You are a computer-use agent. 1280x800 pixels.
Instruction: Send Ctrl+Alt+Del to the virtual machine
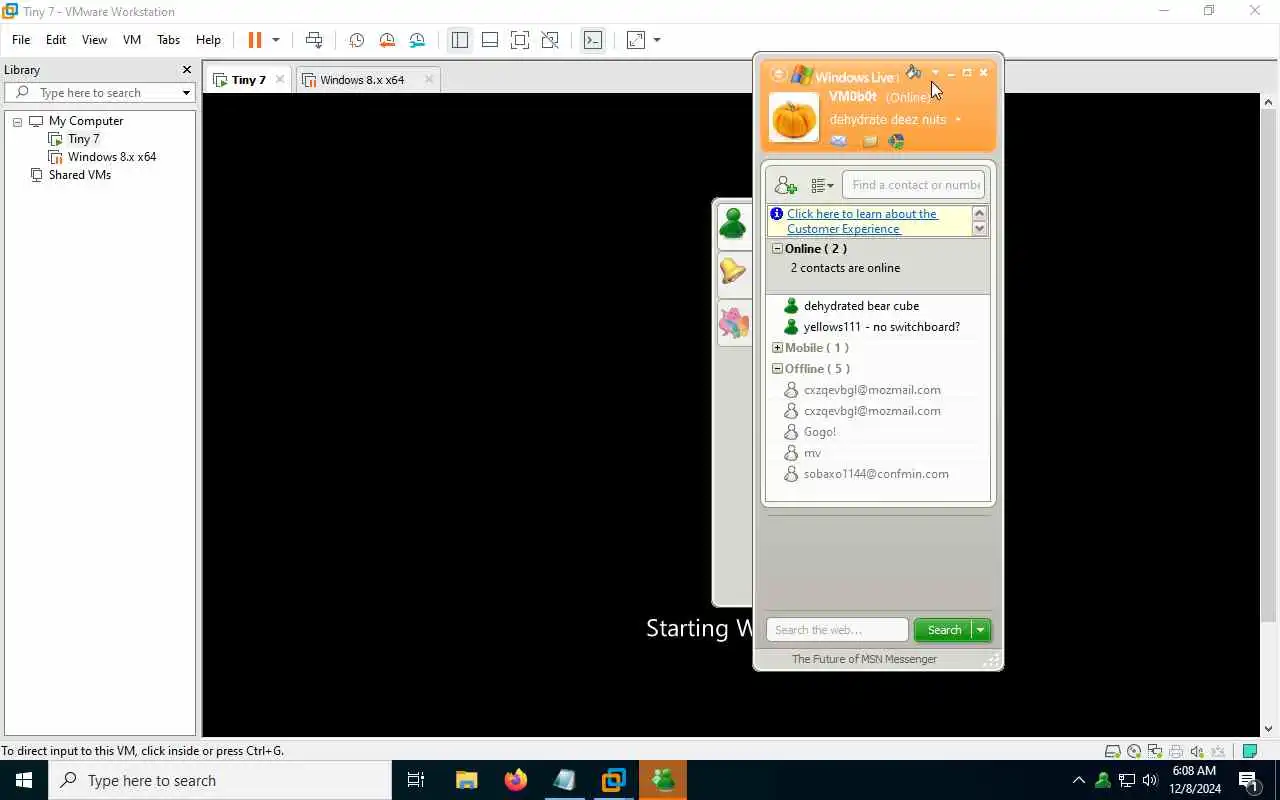(314, 40)
